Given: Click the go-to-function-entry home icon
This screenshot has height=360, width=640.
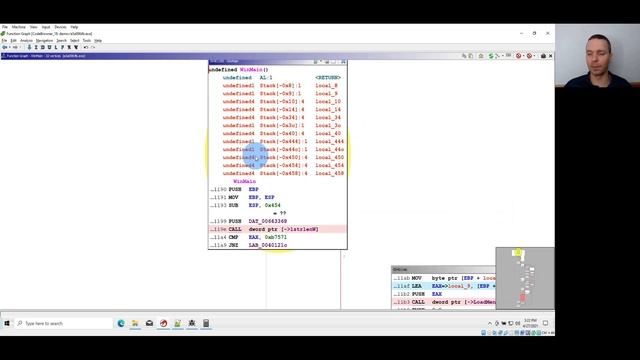Looking at the screenshot, I should 481,56.
